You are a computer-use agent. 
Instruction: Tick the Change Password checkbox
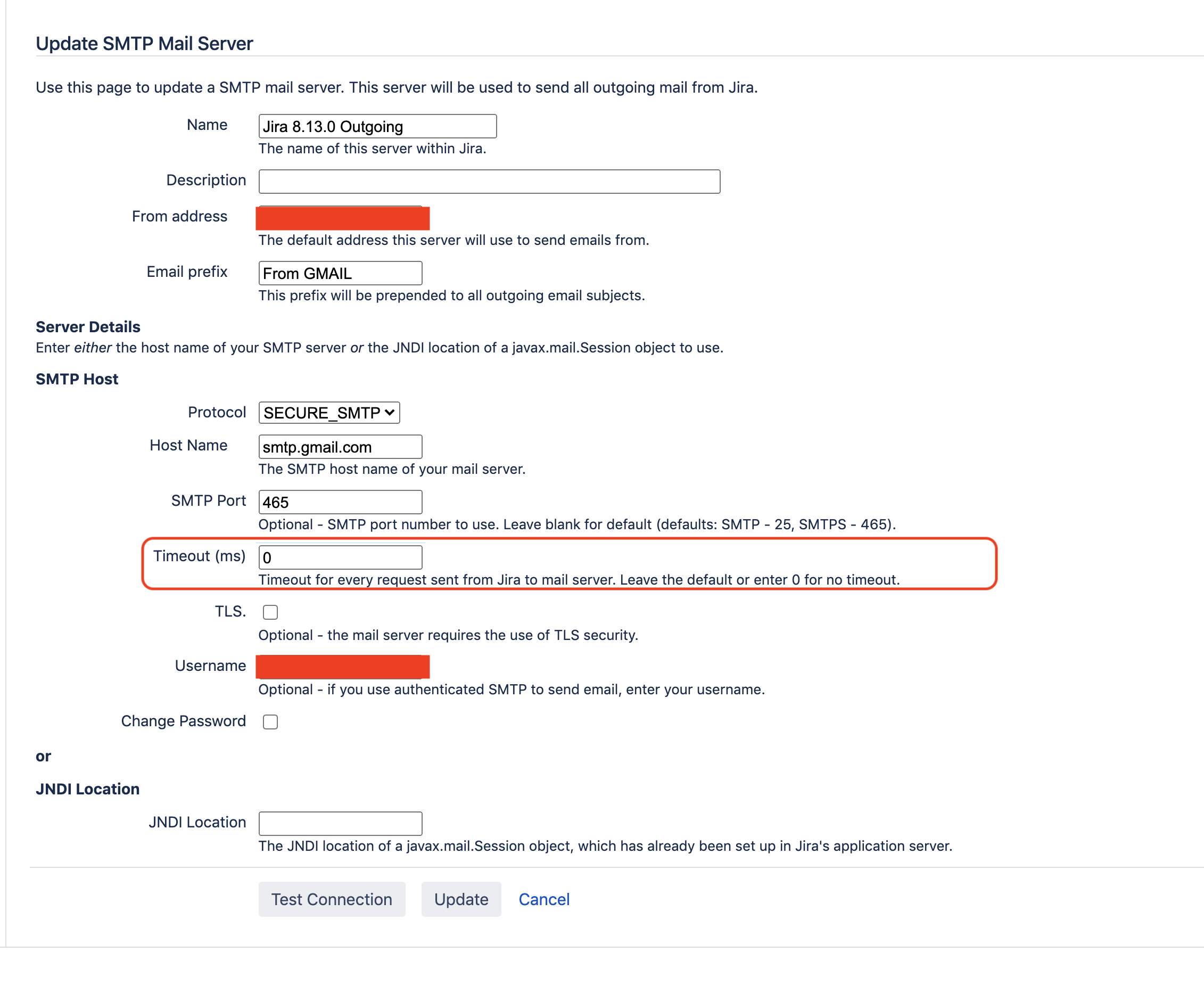pyautogui.click(x=270, y=722)
